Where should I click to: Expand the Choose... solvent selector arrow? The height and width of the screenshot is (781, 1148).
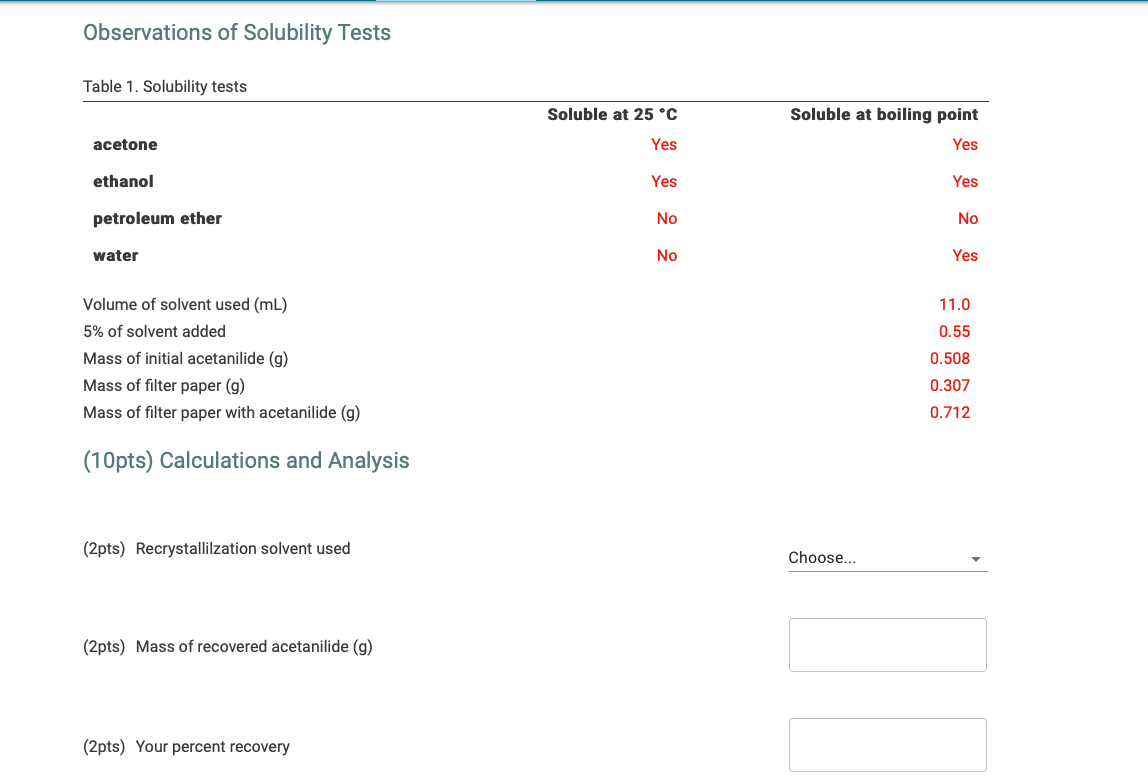[975, 559]
